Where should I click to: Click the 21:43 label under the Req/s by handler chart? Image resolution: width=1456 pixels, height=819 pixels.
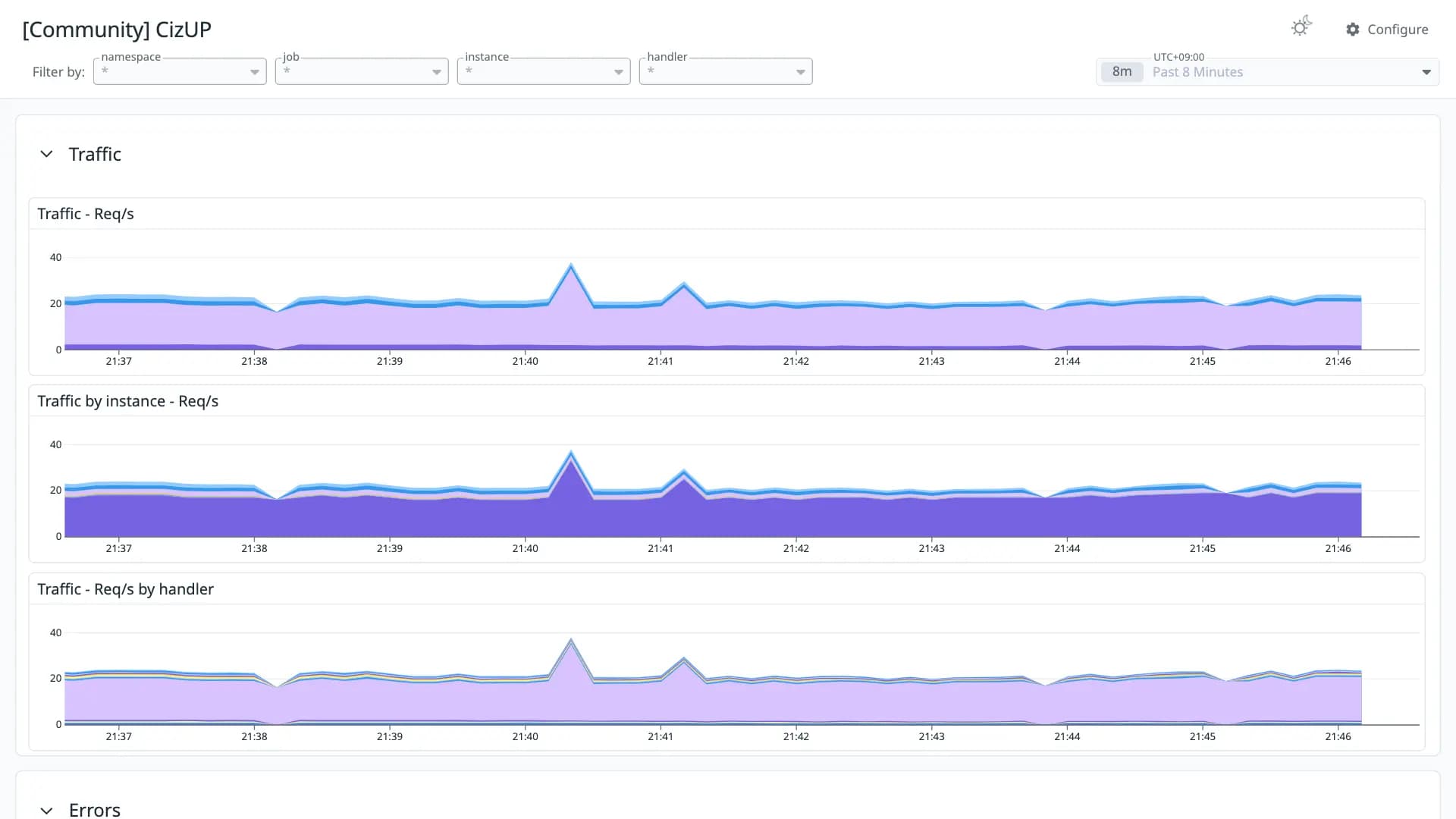931,736
